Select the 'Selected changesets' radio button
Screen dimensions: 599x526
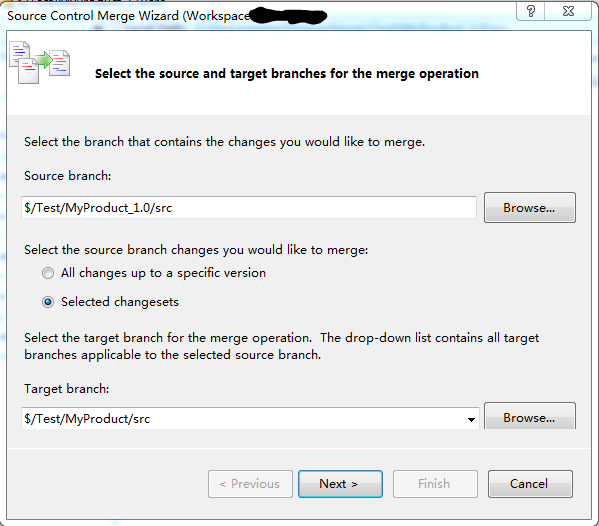click(x=48, y=302)
